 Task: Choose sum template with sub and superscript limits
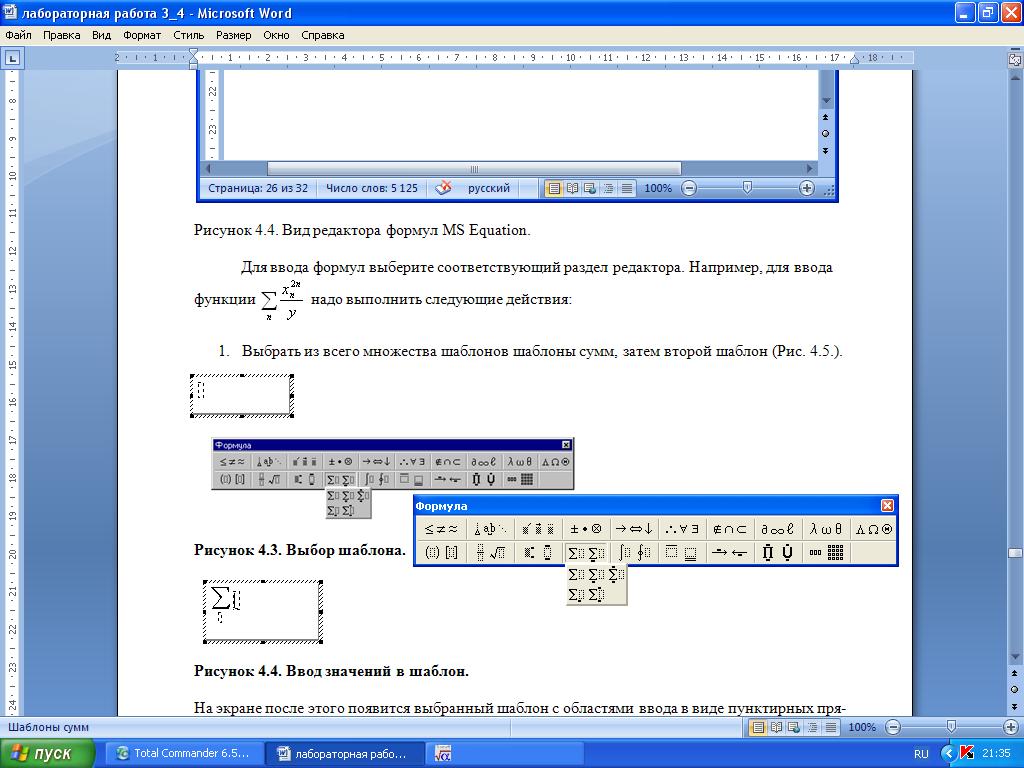point(596,594)
